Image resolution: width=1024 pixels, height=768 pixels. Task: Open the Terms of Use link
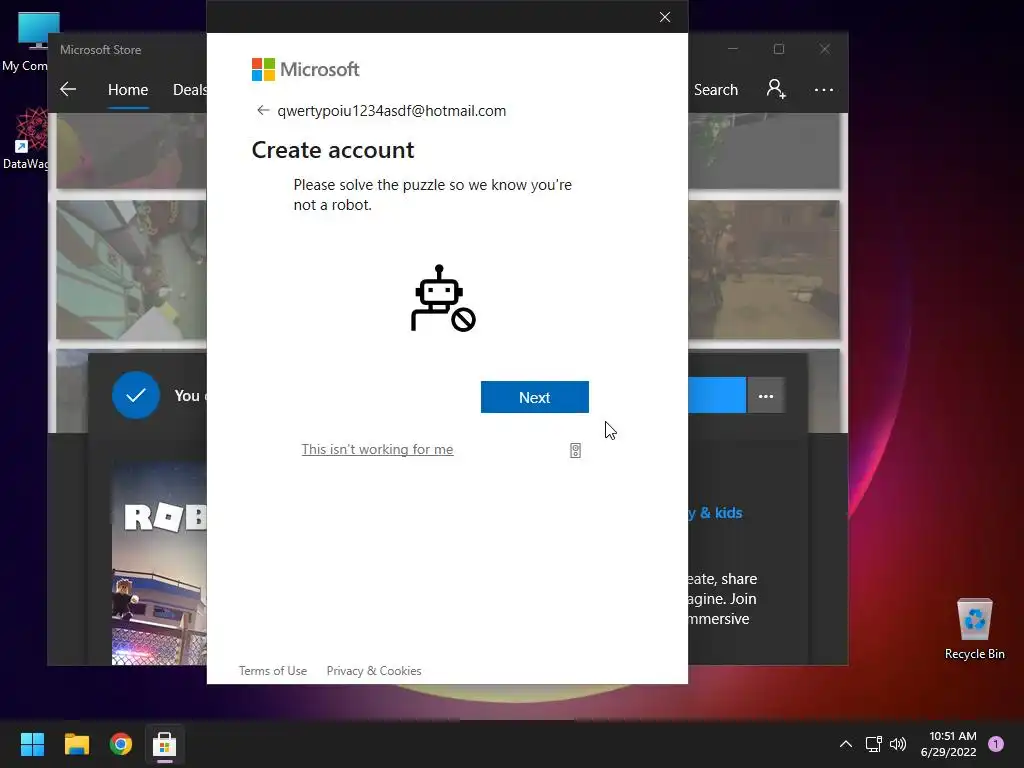click(x=272, y=671)
